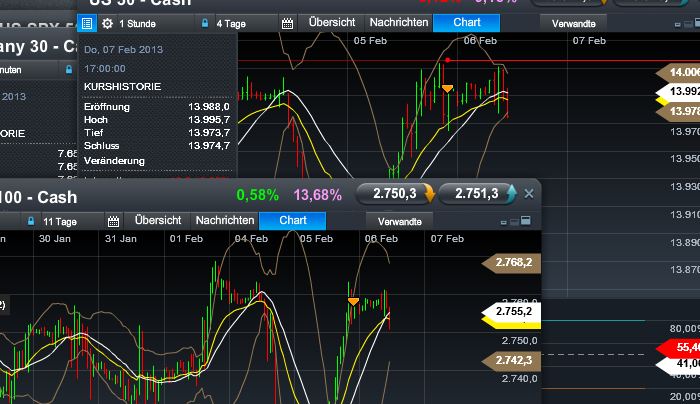
Task: Open calendar date picker in US 100 toolbar
Action: tap(113, 221)
